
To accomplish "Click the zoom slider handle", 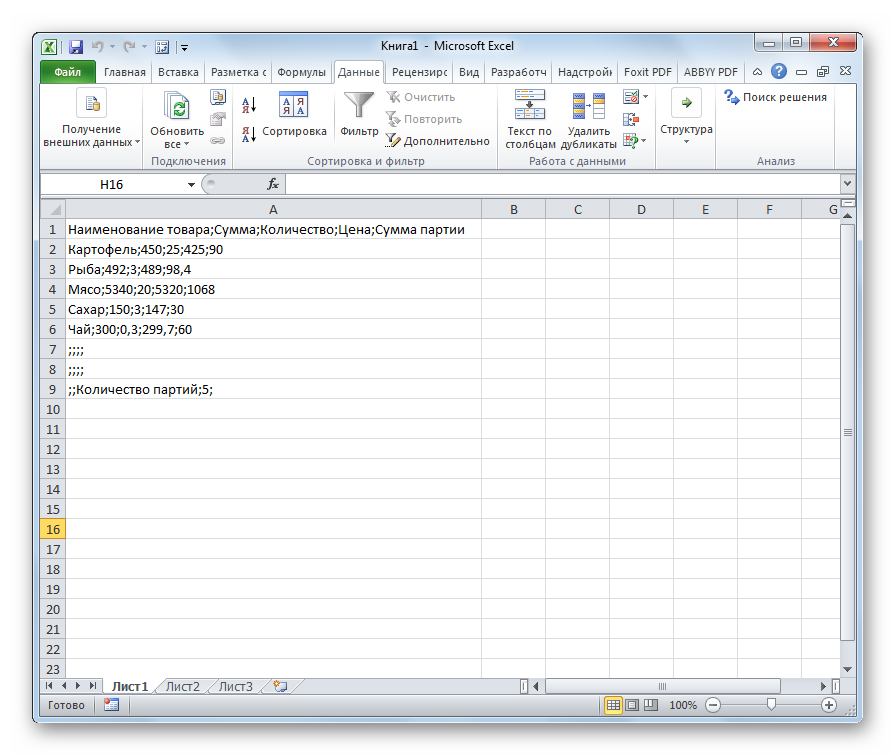I will tap(770, 705).
